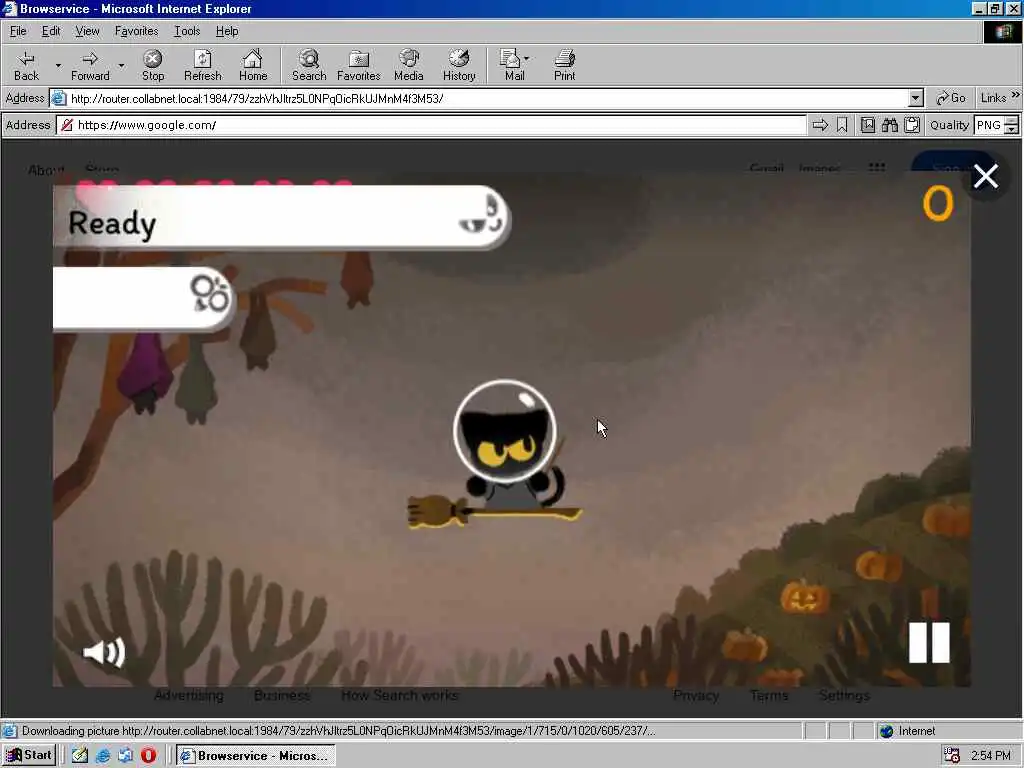Click the black cat on the broomstick
The image size is (1024, 768).
pos(504,454)
